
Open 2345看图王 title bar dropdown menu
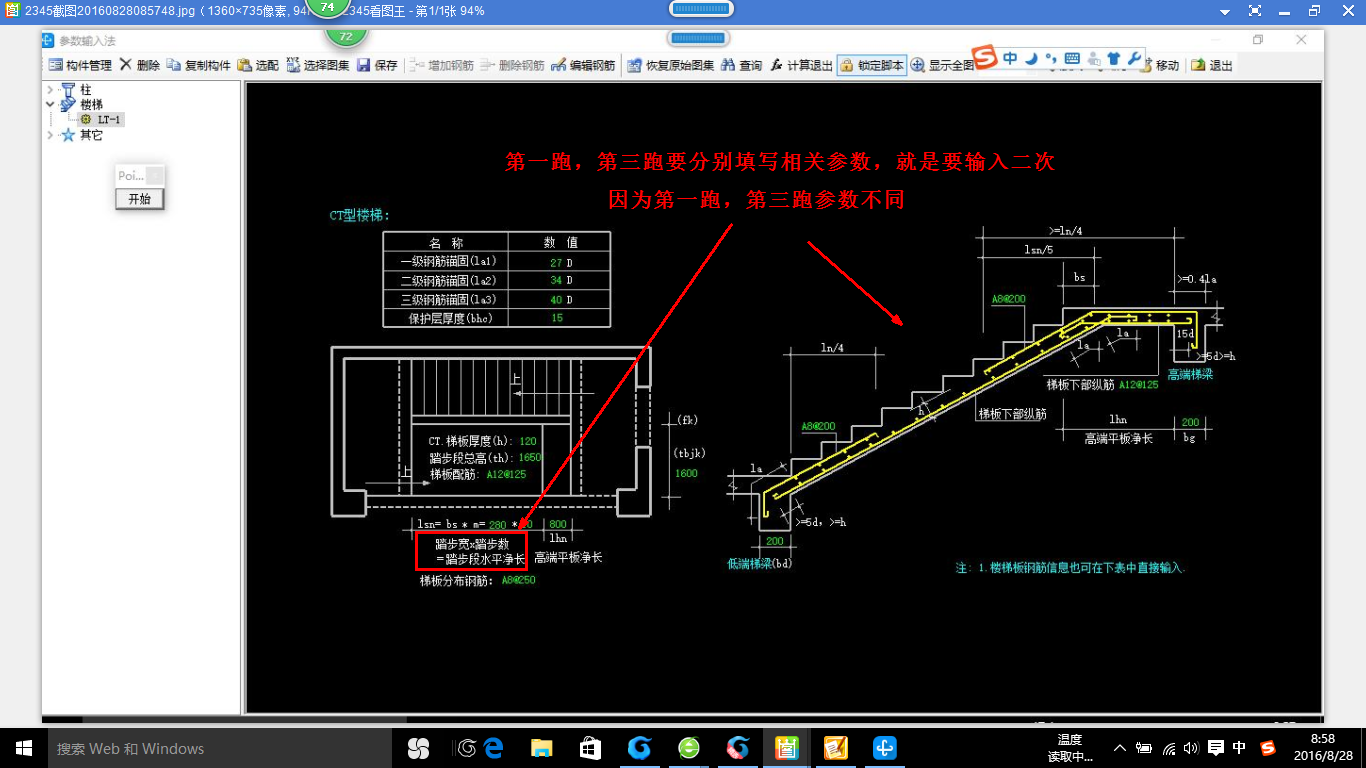click(1224, 11)
